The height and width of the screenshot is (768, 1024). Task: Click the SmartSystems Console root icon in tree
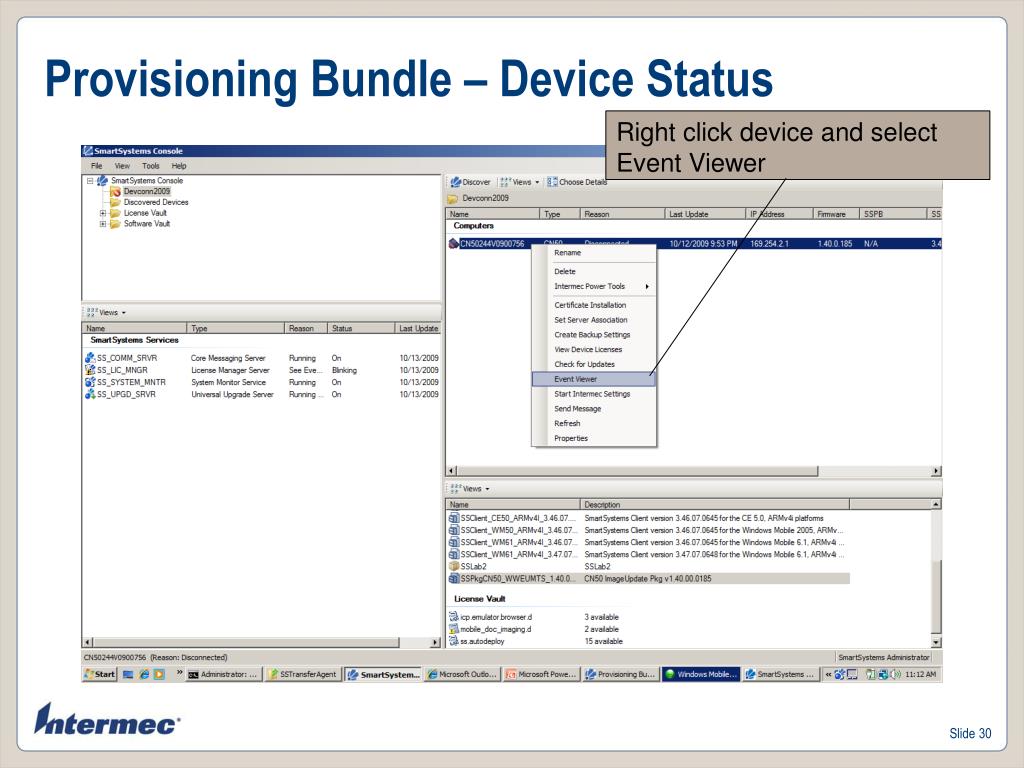(x=103, y=181)
